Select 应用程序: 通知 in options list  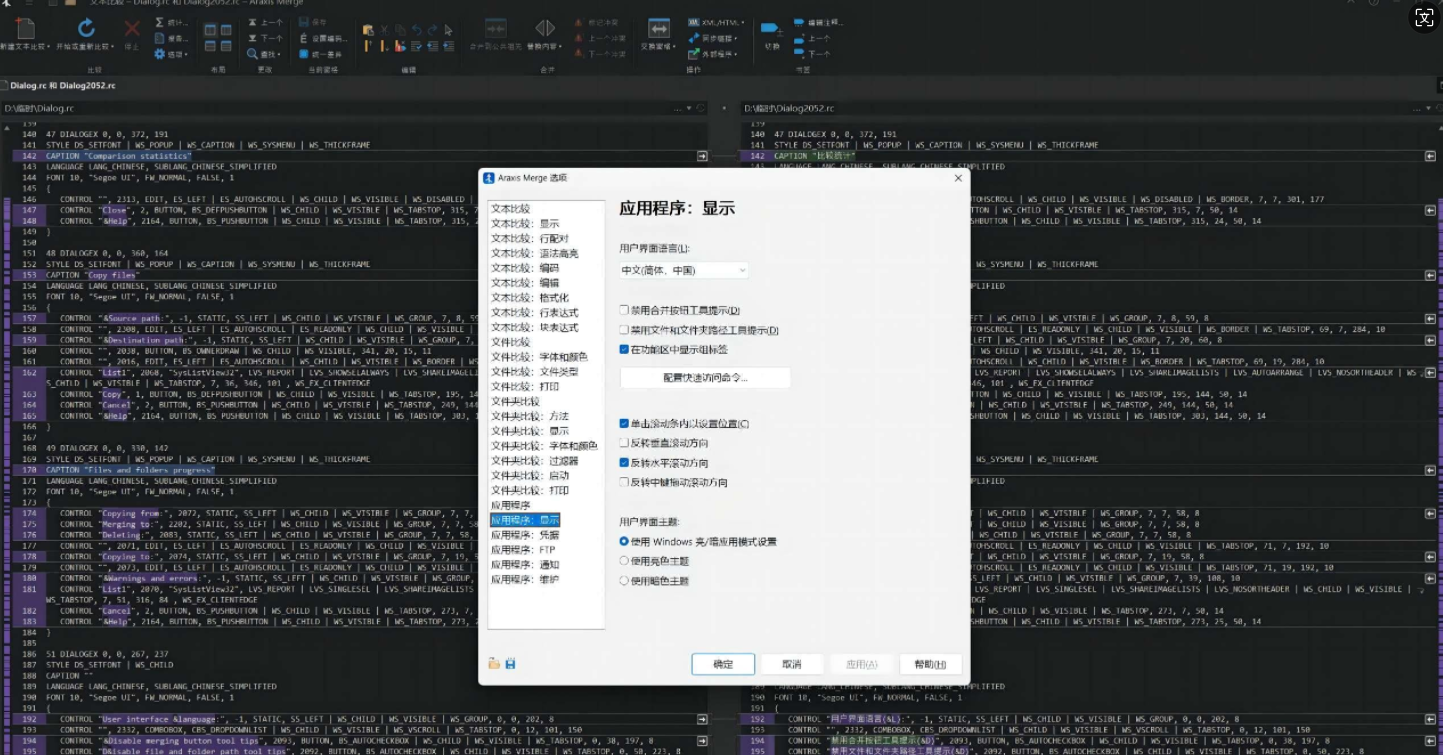pyautogui.click(x=525, y=565)
